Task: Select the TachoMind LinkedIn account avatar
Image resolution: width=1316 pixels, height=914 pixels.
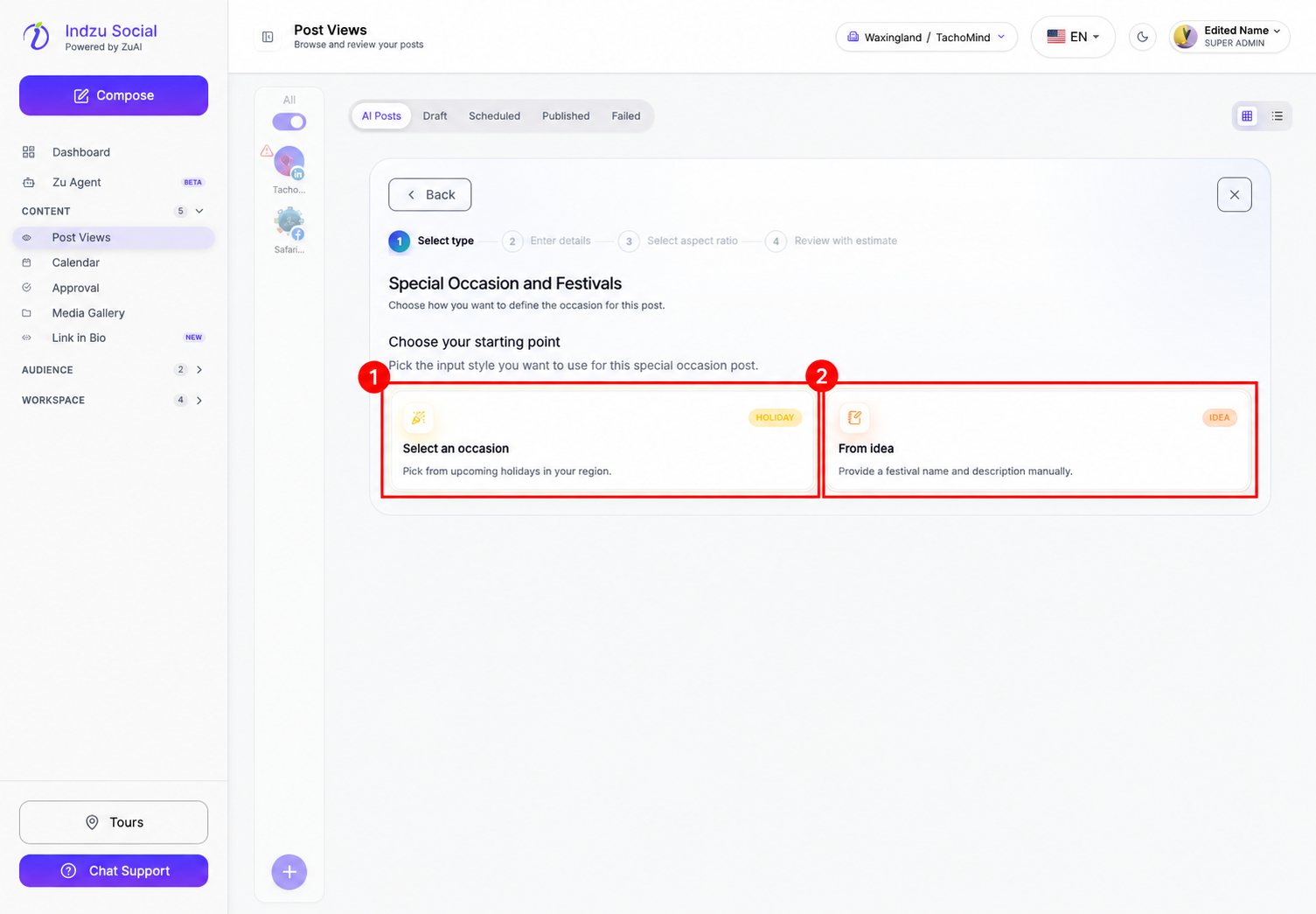Action: tap(289, 162)
